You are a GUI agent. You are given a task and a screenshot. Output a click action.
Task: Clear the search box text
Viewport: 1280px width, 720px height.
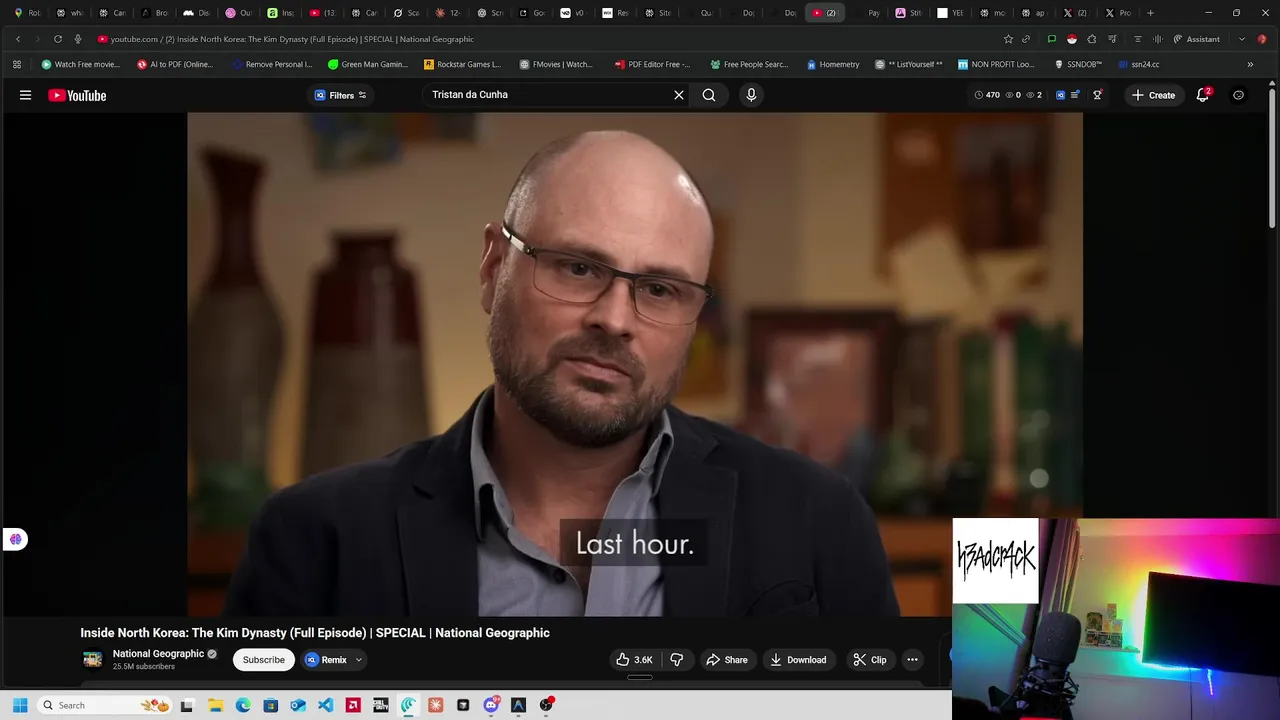[679, 95]
